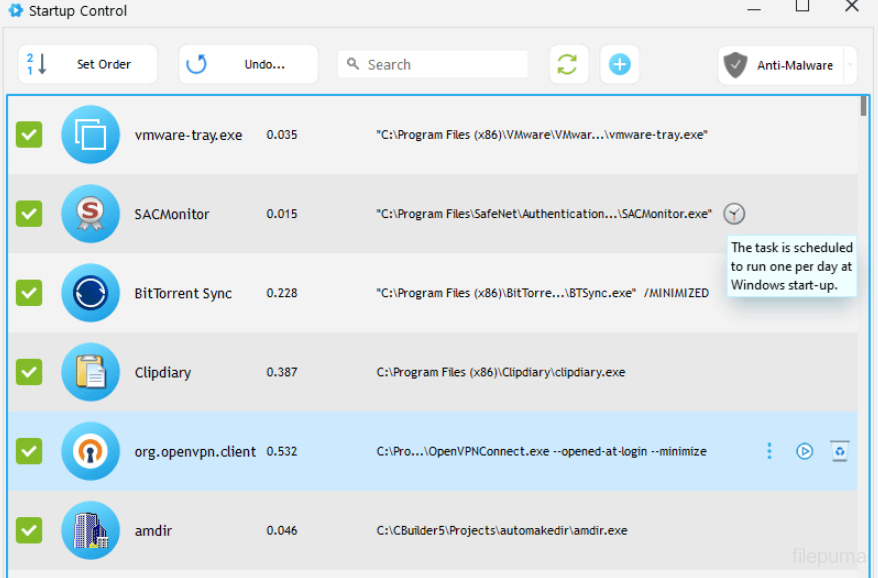This screenshot has width=878, height=578.
Task: Click the OpenVPN client icon
Action: 90,451
